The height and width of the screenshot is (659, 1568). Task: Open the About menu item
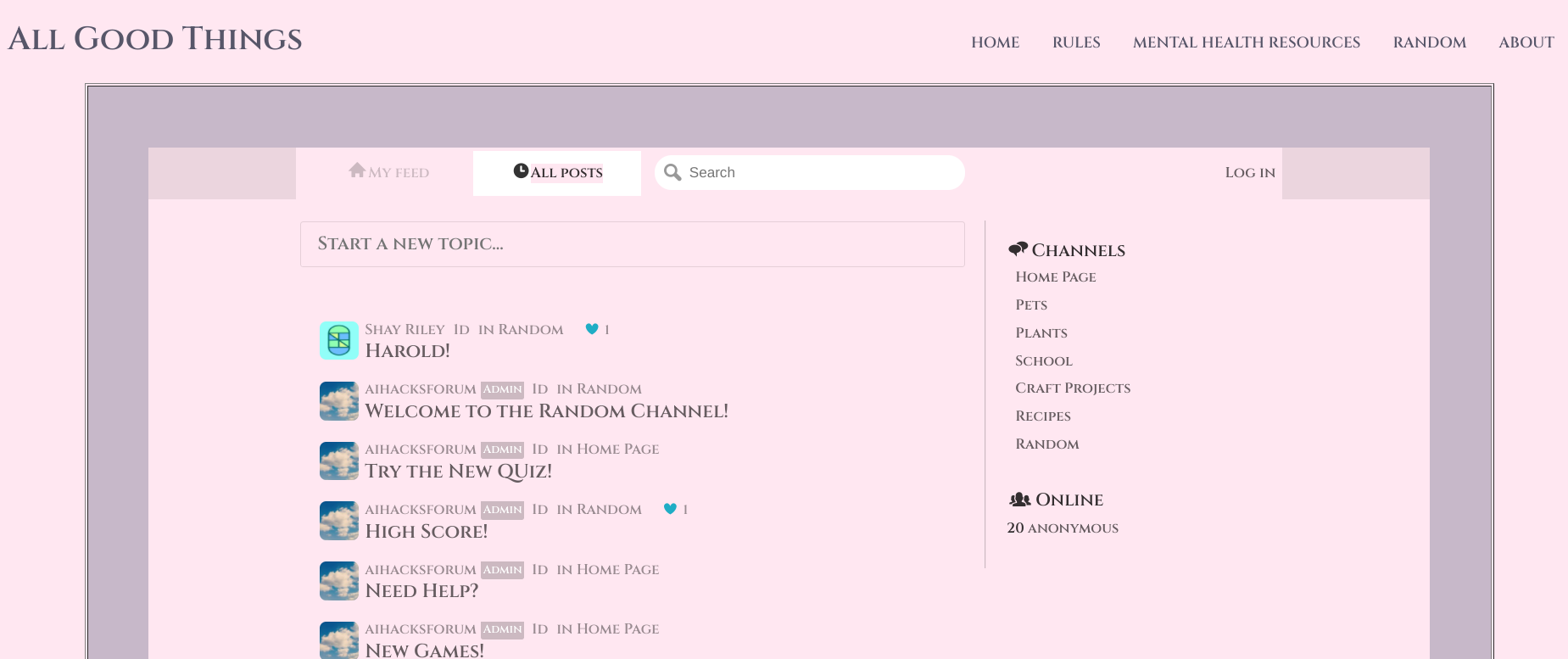1526,42
